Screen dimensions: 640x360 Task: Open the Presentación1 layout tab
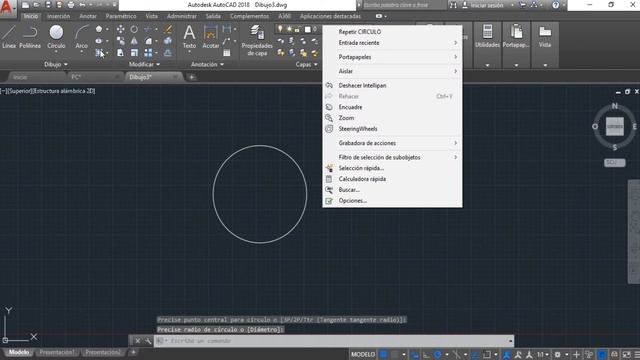pyautogui.click(x=57, y=352)
